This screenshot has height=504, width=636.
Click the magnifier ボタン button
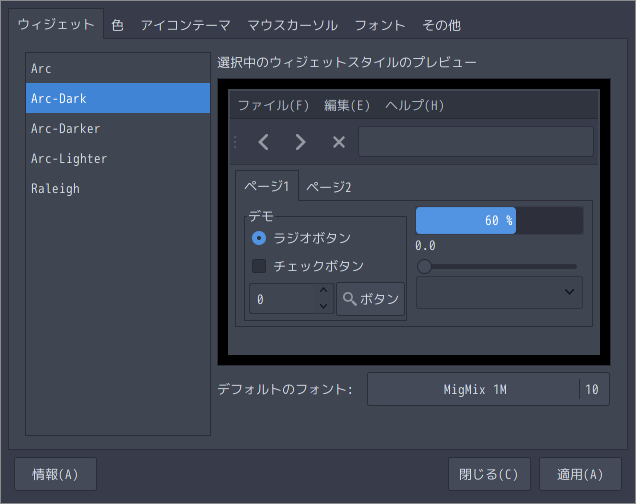[x=370, y=299]
